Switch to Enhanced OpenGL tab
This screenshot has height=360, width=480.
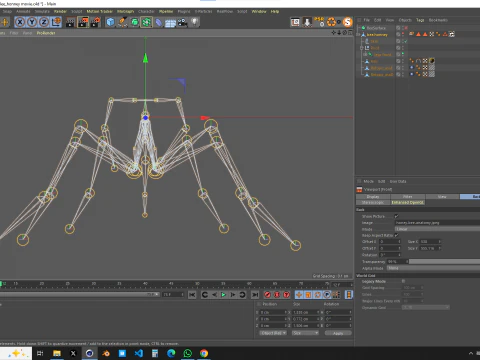(x=408, y=202)
